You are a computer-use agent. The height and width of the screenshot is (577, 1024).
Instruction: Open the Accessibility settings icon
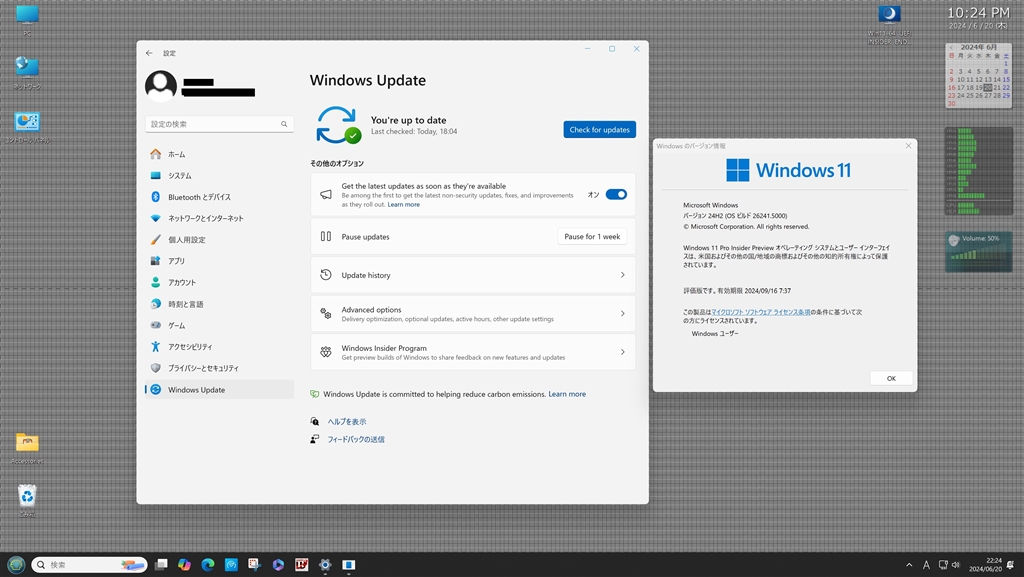coord(155,347)
